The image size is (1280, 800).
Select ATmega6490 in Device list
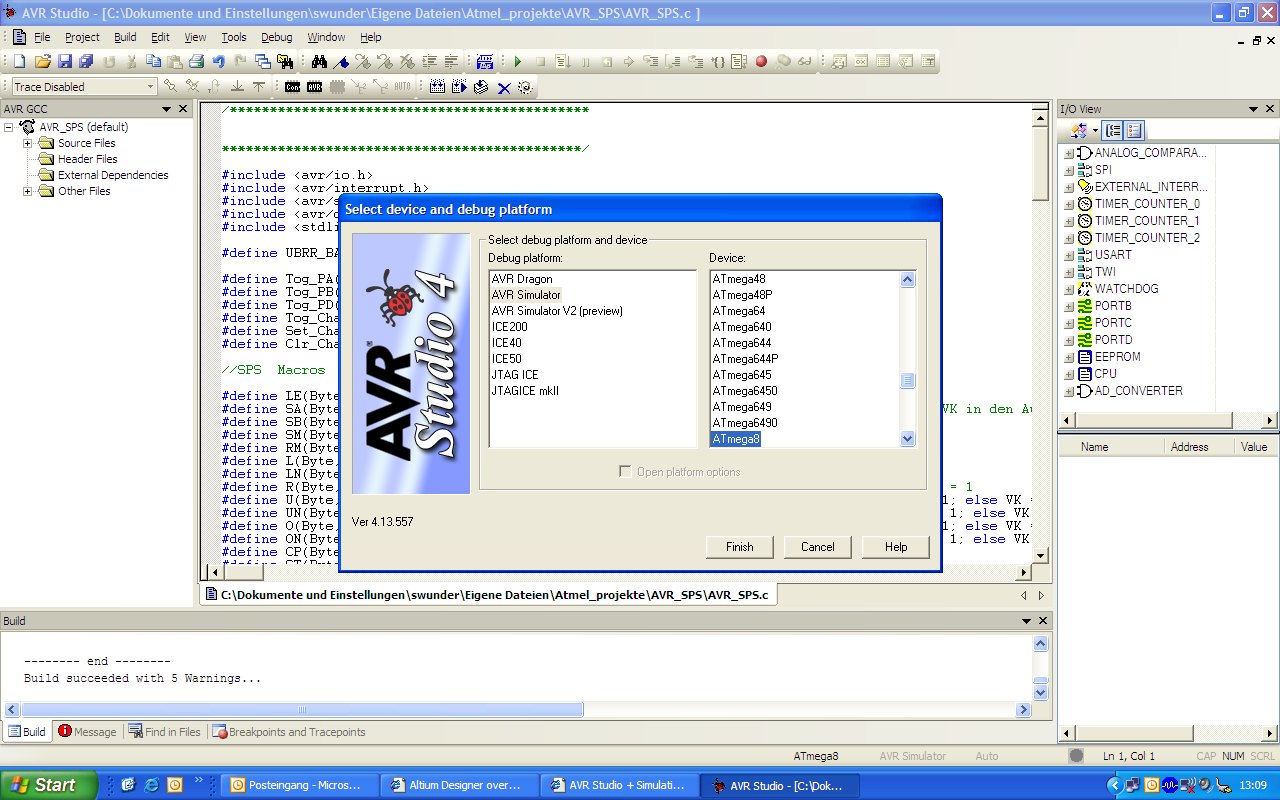pyautogui.click(x=745, y=423)
